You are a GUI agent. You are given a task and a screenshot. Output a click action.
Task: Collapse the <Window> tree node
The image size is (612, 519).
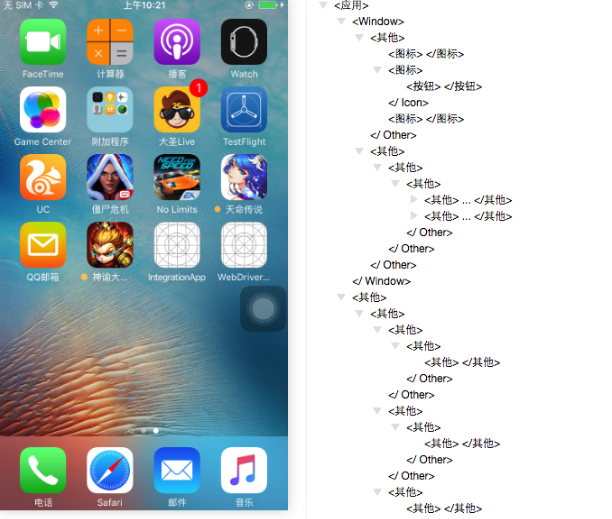point(341,21)
